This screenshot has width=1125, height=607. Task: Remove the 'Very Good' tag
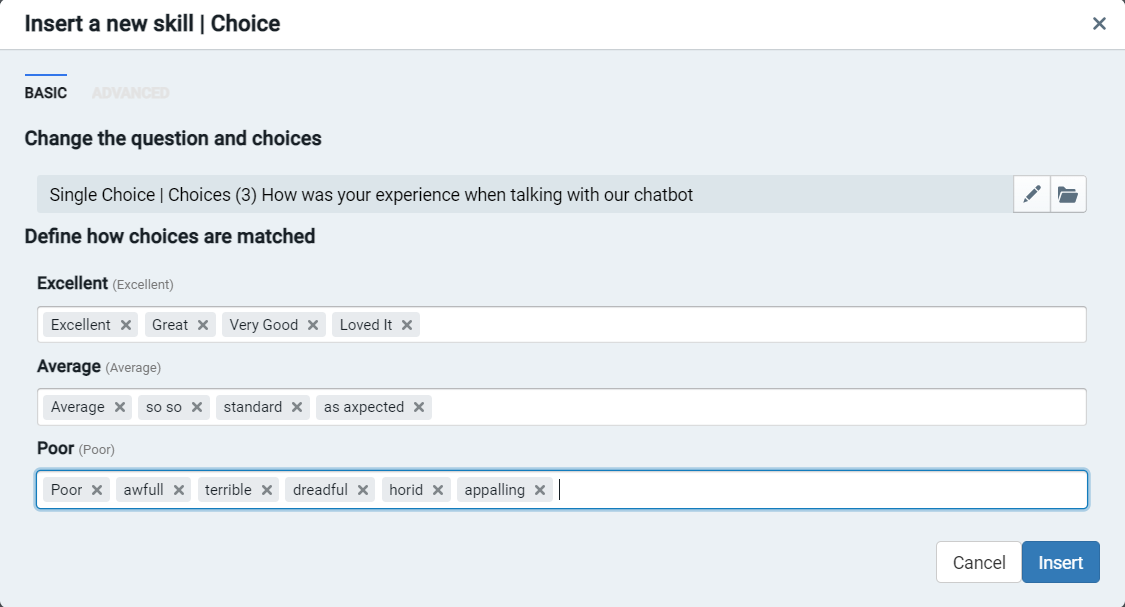[313, 325]
